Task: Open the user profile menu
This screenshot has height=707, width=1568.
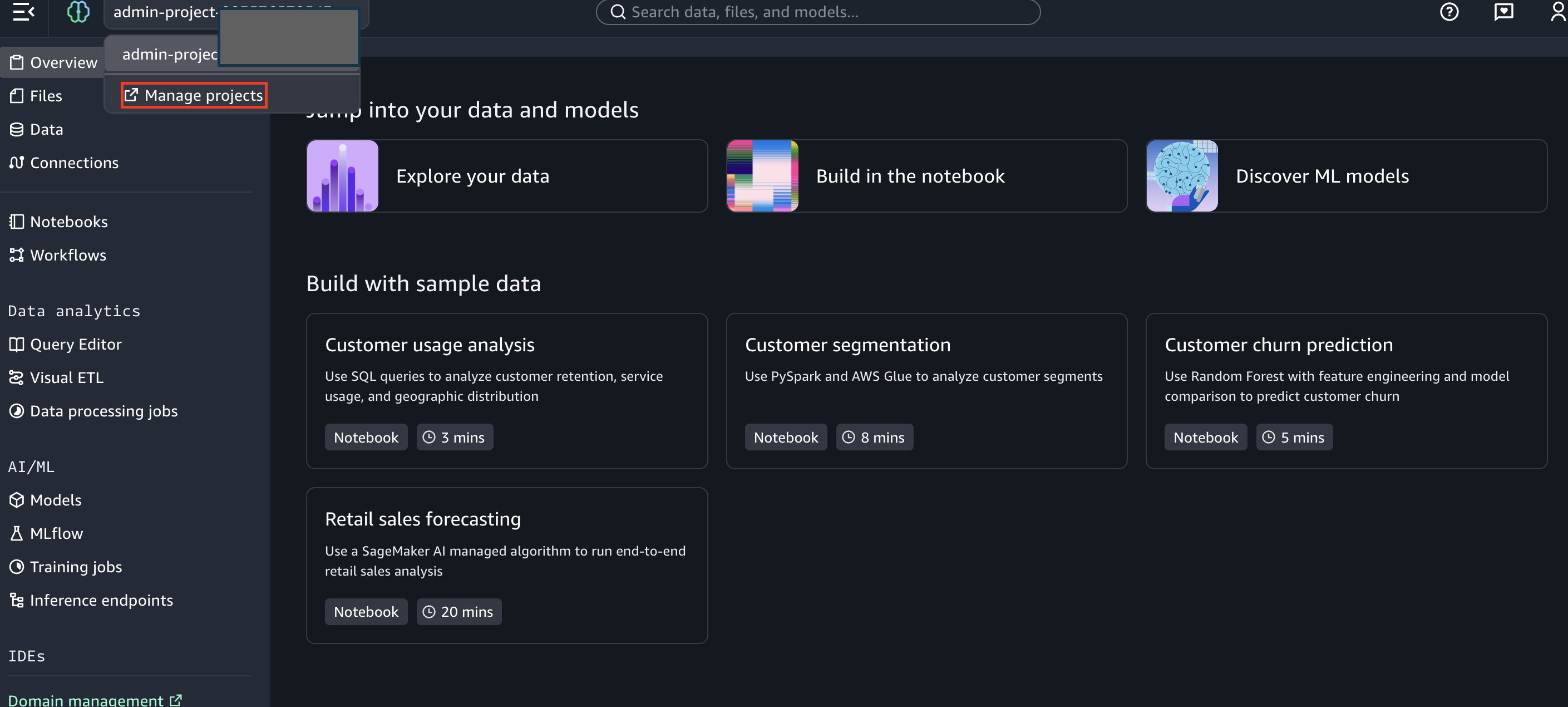Action: [1556, 12]
